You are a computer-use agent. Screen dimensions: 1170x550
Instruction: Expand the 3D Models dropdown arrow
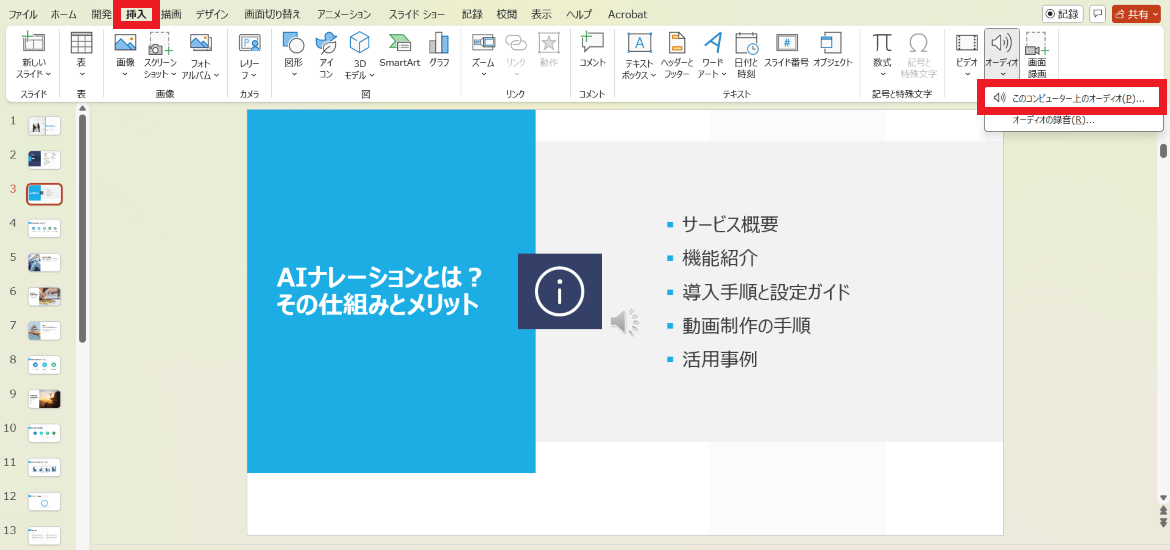coord(372,75)
